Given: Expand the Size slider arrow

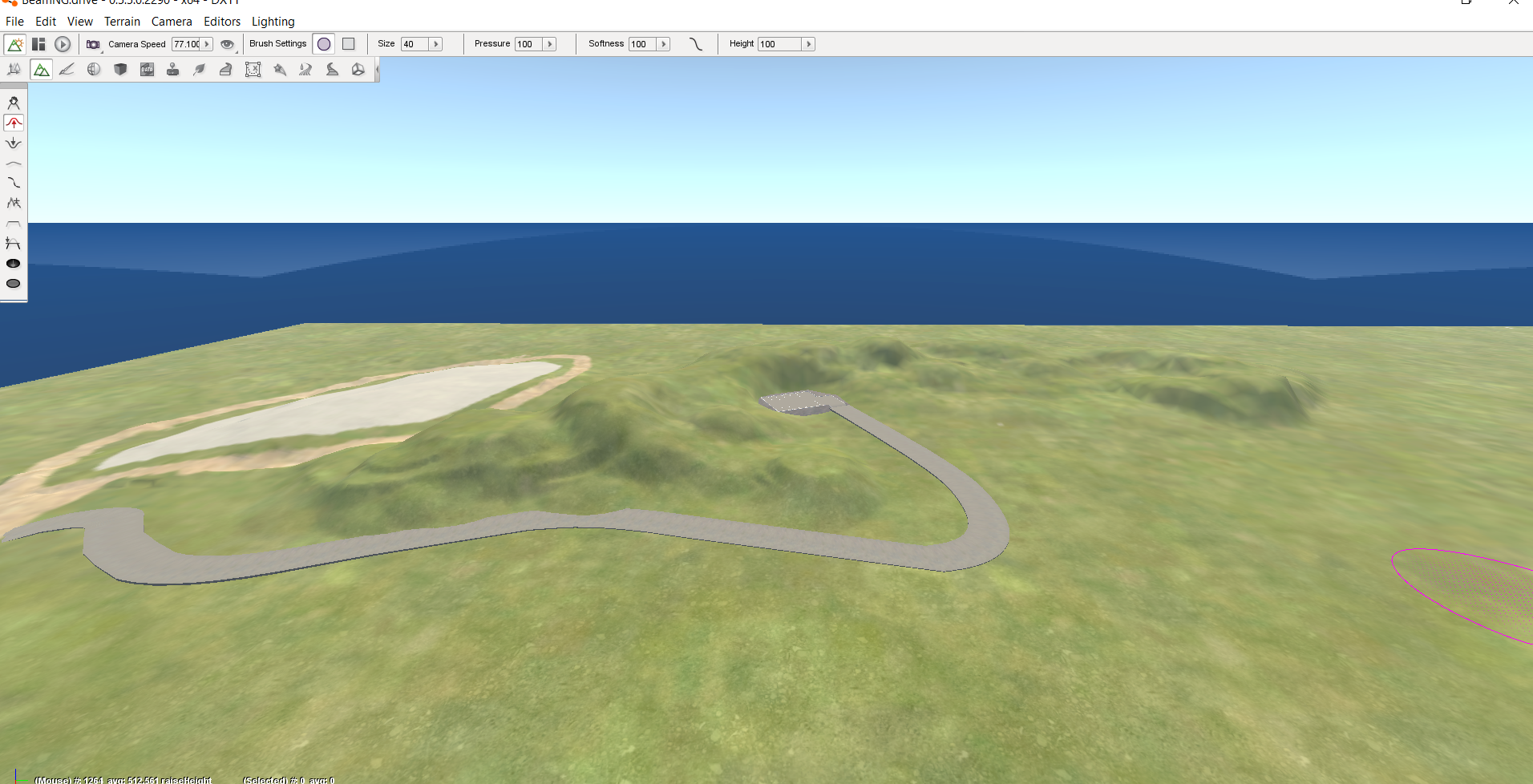Looking at the screenshot, I should pos(436,44).
